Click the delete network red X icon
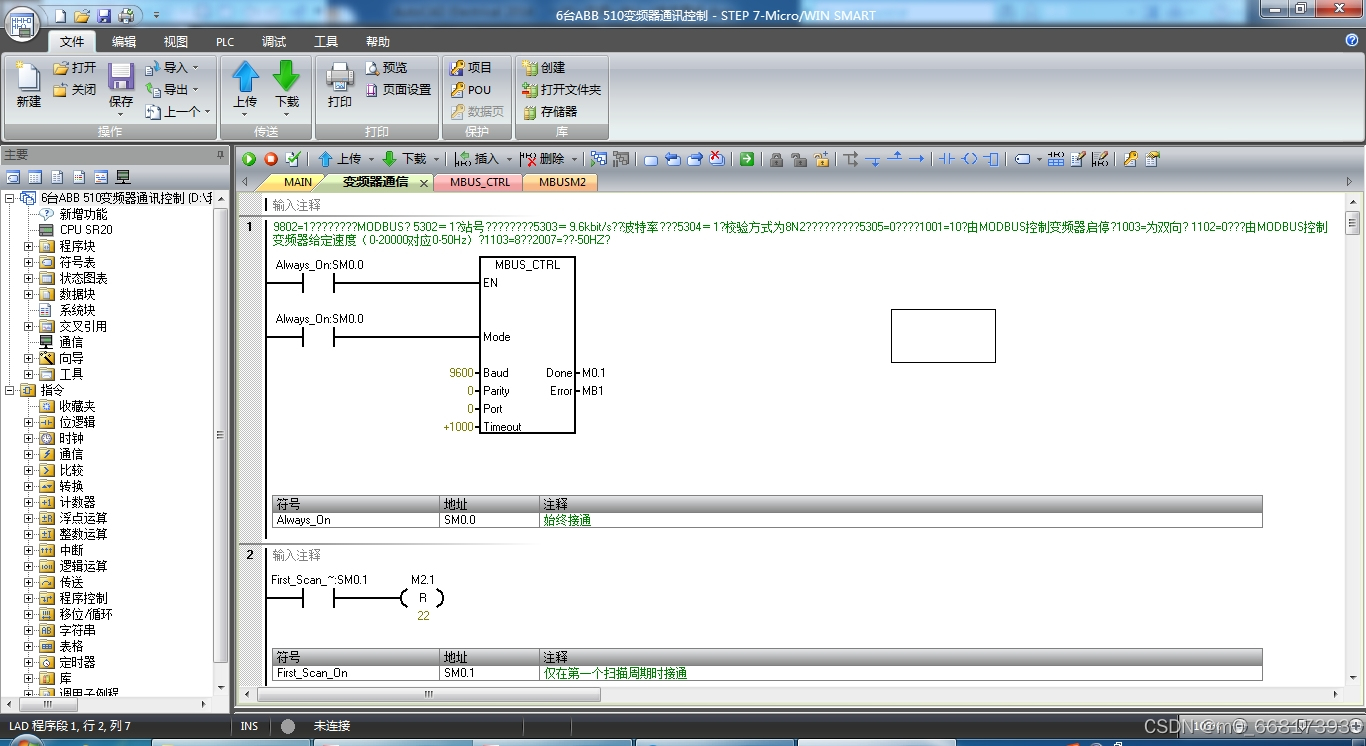1366x746 pixels. click(717, 159)
